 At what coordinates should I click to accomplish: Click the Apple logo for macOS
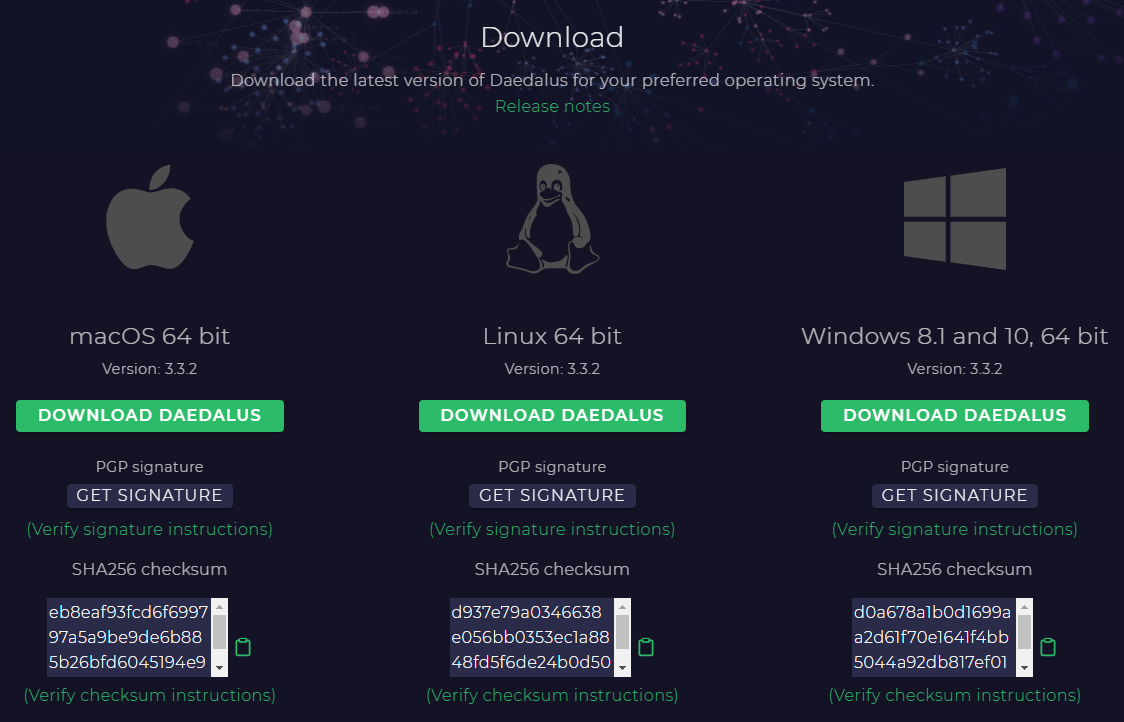(x=150, y=217)
